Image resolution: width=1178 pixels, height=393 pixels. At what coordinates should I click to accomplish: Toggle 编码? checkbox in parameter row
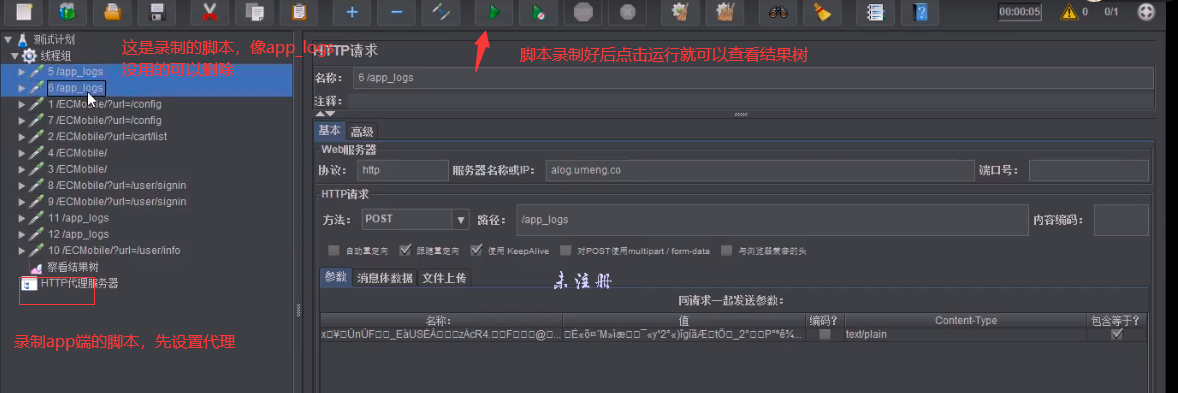pos(825,334)
